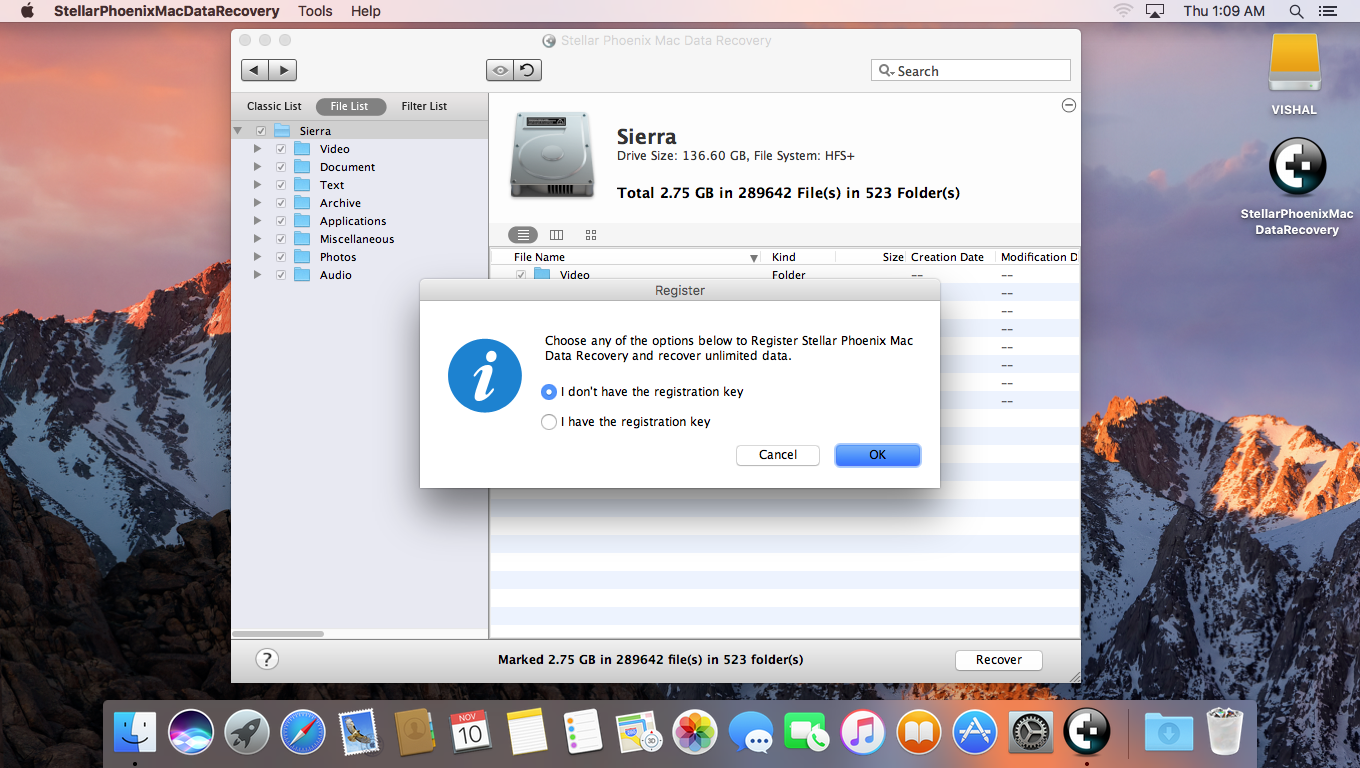Open Trash in the Dock
The height and width of the screenshot is (768, 1360).
[1224, 732]
